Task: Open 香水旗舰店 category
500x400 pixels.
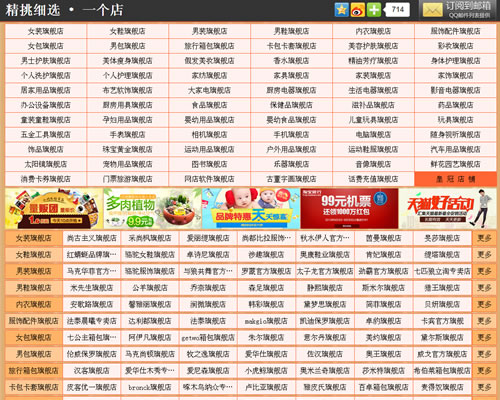Action: point(291,61)
